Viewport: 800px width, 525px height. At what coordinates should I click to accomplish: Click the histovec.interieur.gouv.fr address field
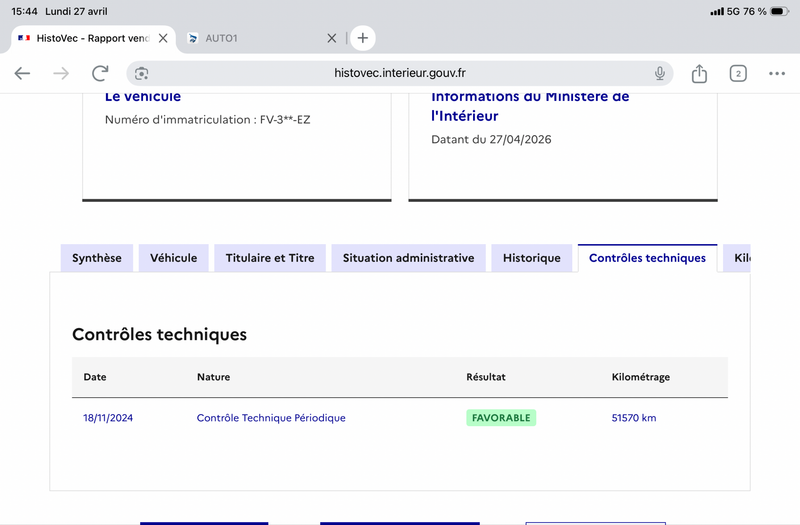coord(400,73)
